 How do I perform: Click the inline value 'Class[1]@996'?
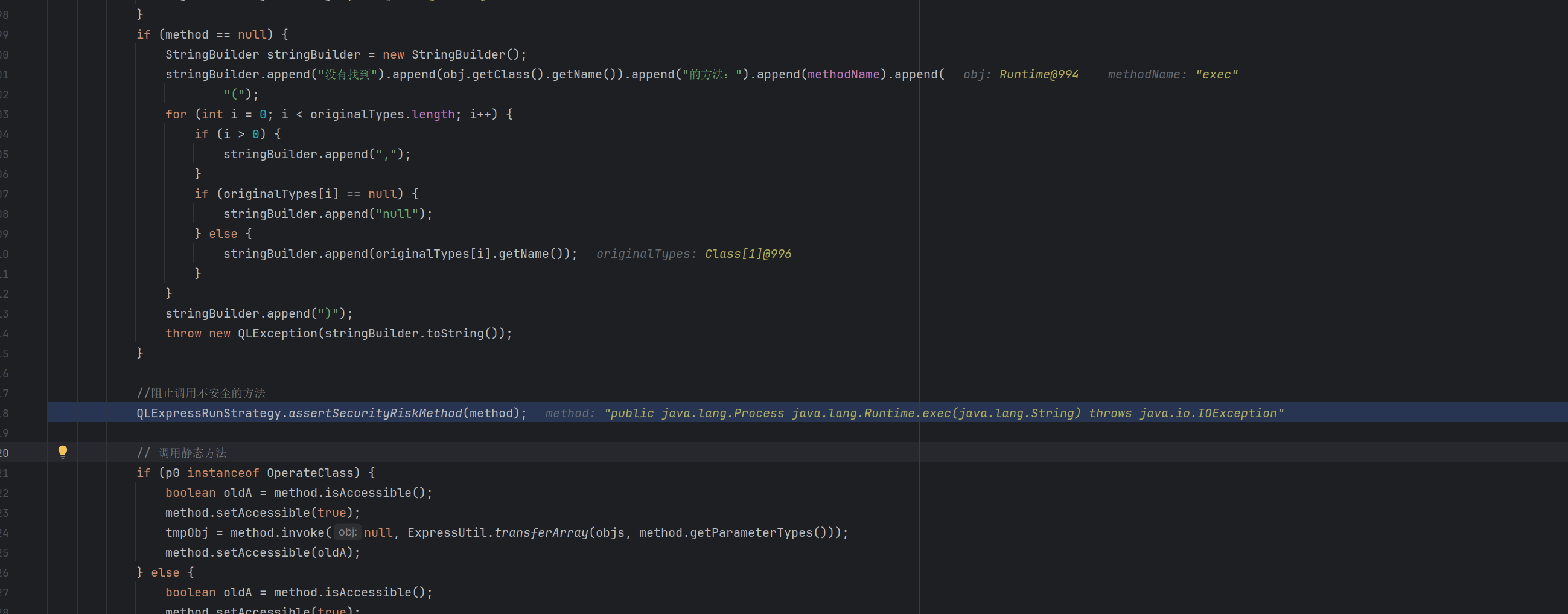(x=748, y=254)
